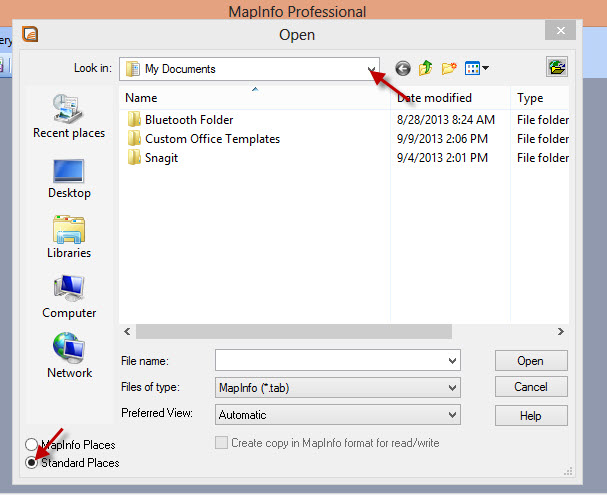The width and height of the screenshot is (607, 495).
Task: Sort by Name column header
Action: click(x=254, y=98)
